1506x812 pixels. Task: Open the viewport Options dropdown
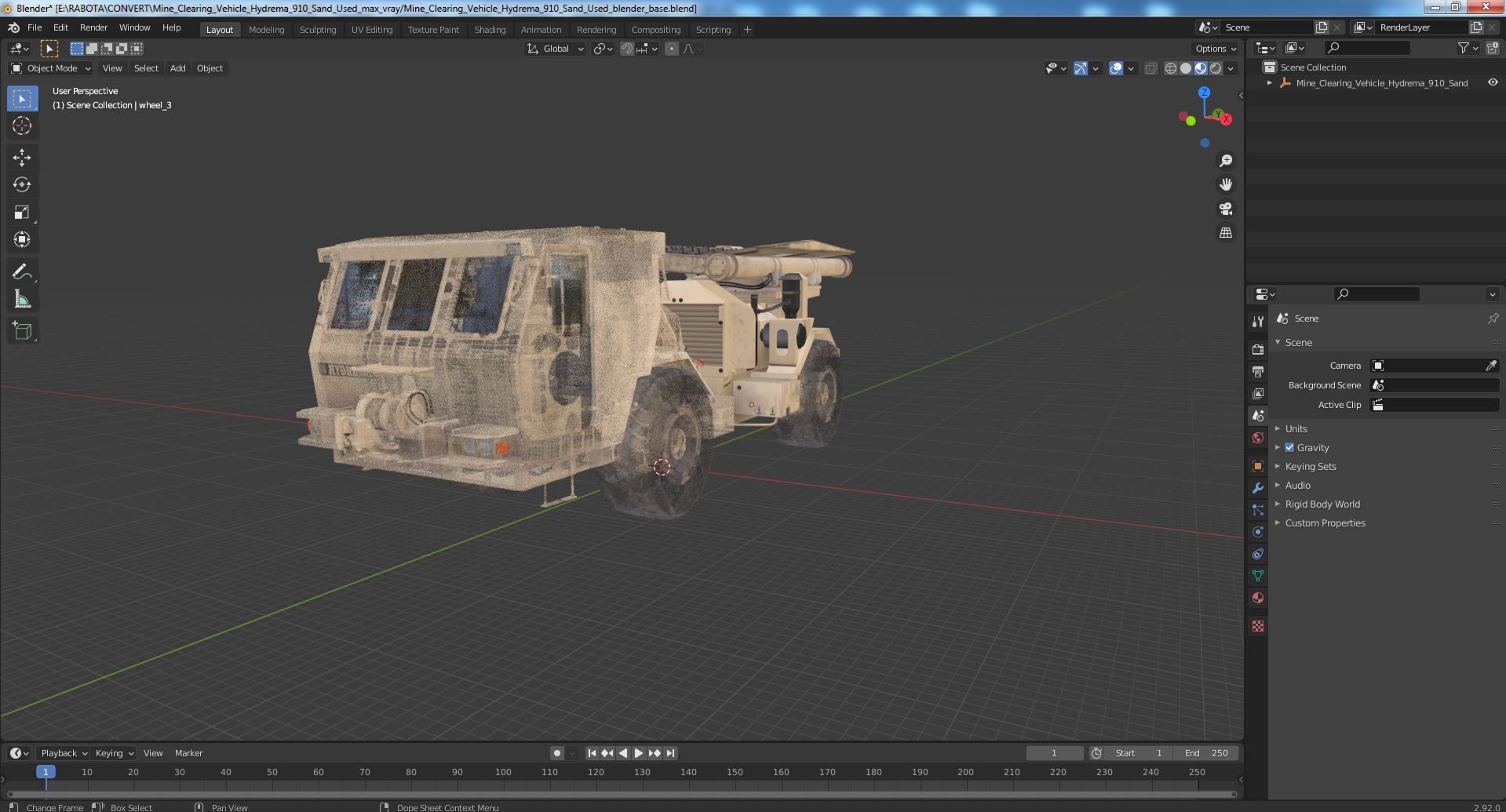pos(1215,49)
